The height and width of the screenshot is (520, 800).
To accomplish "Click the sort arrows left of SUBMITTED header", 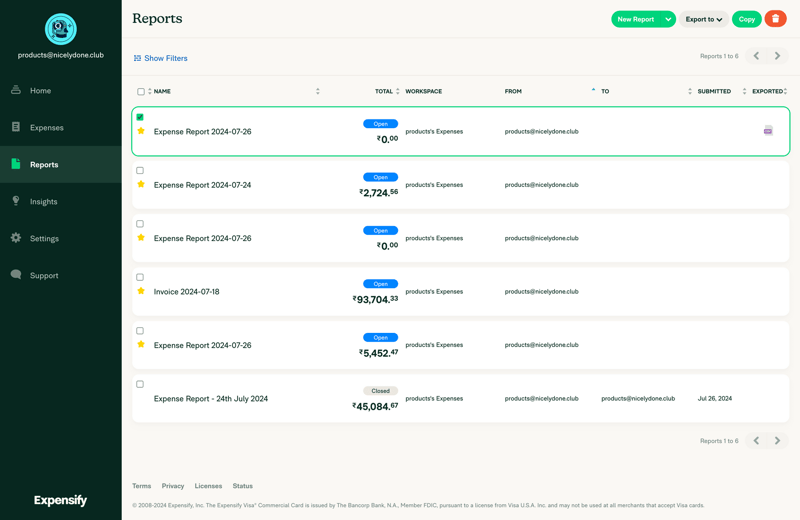I will click(690, 91).
